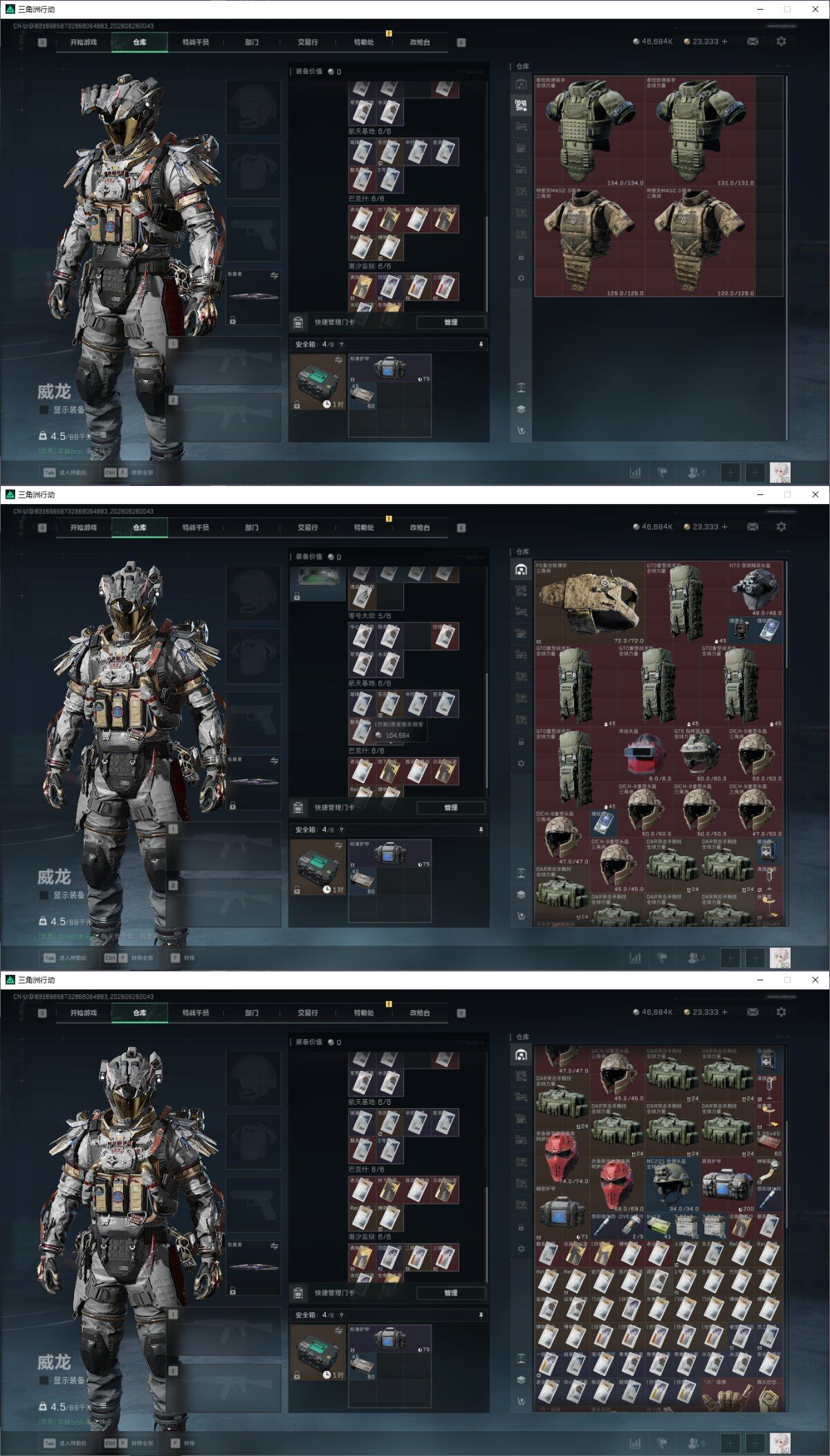The width and height of the screenshot is (830, 1456).
Task: Click second plus teammate slot in bottom window
Action: tap(756, 1444)
